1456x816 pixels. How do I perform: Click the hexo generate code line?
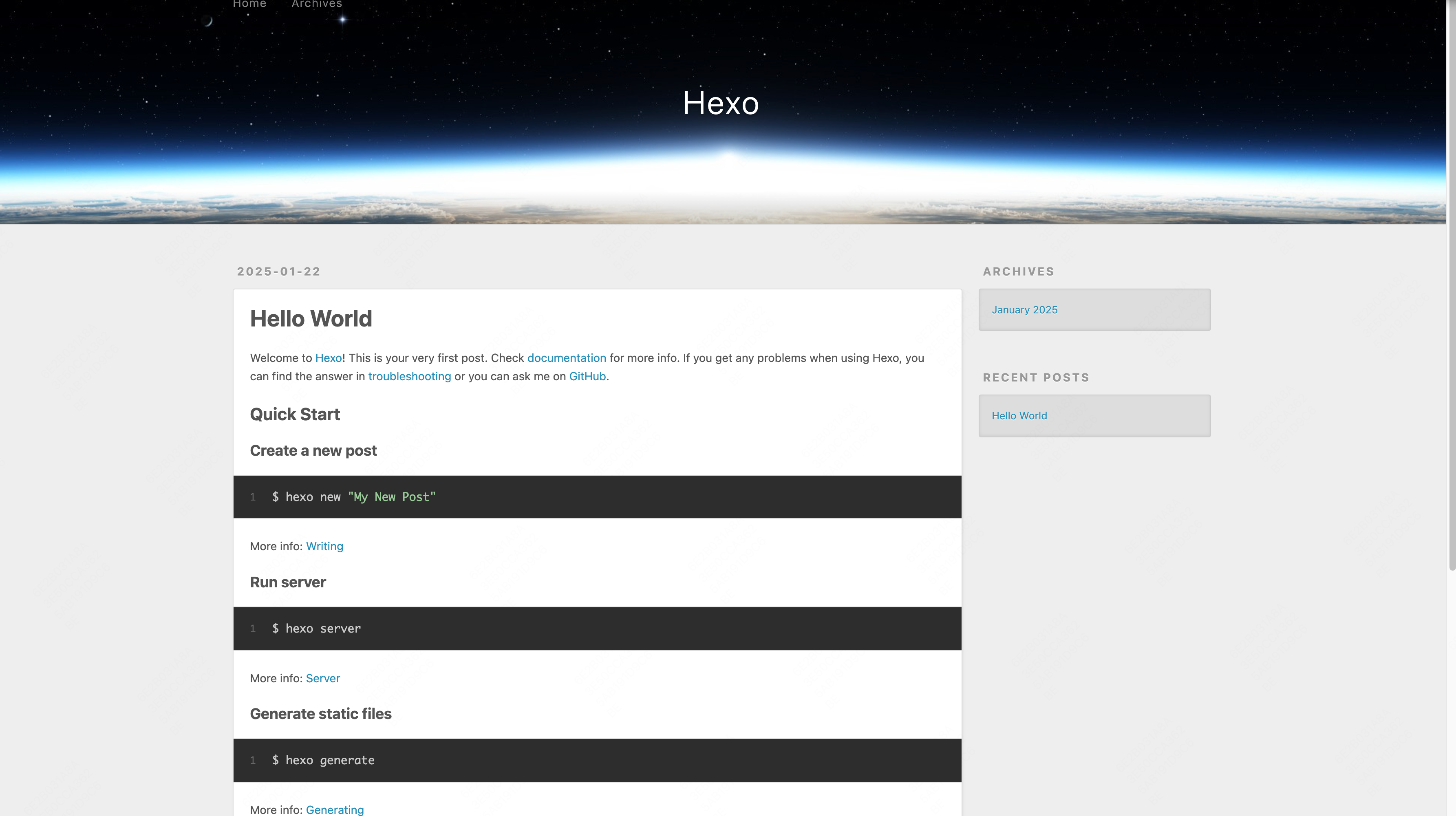[x=323, y=760]
